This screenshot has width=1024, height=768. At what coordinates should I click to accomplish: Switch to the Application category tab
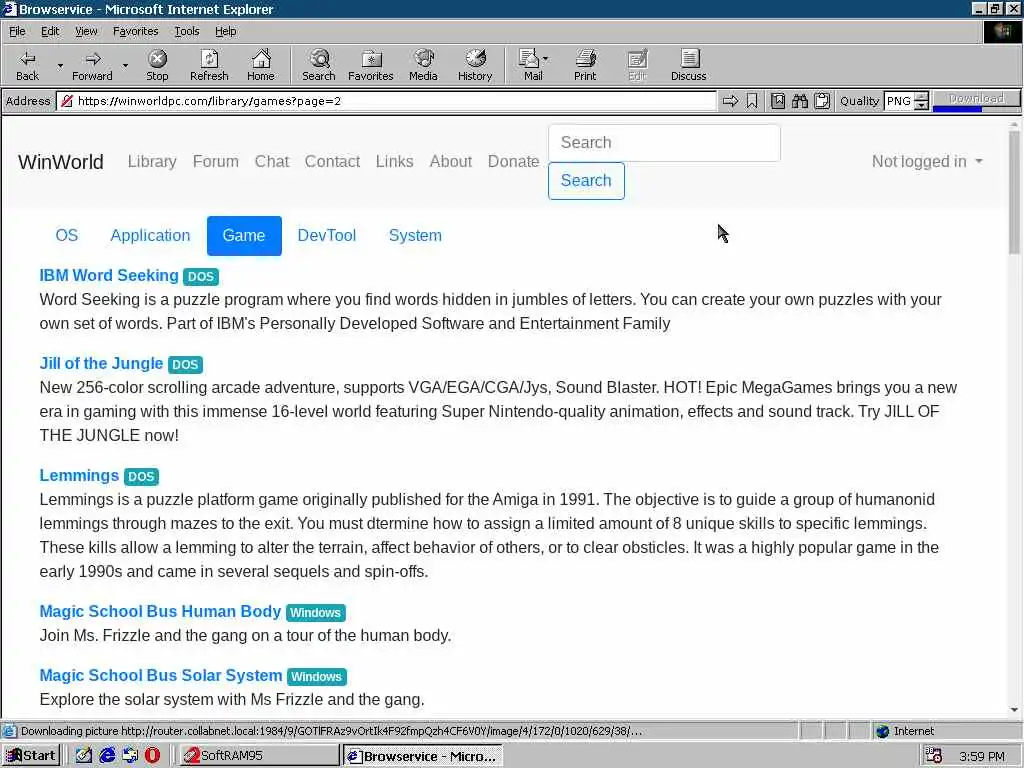[x=150, y=236]
